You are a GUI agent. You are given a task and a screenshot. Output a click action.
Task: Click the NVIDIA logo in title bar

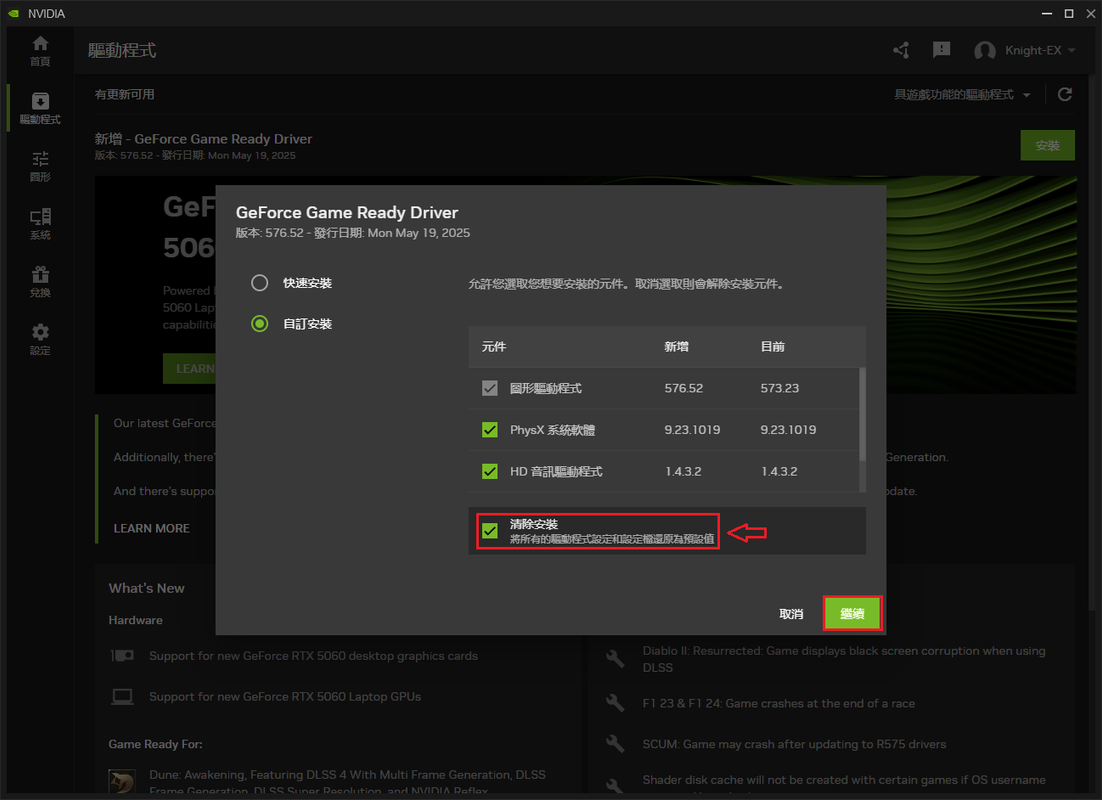(x=13, y=13)
